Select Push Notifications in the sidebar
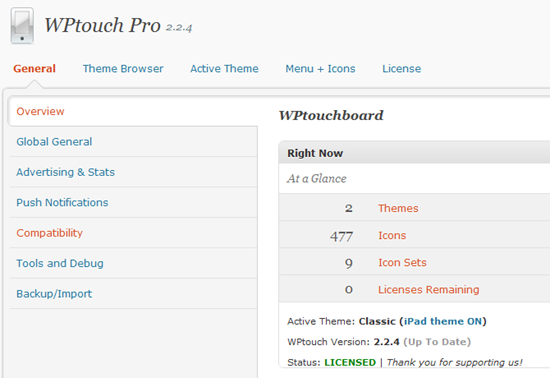The height and width of the screenshot is (378, 550). click(62, 203)
